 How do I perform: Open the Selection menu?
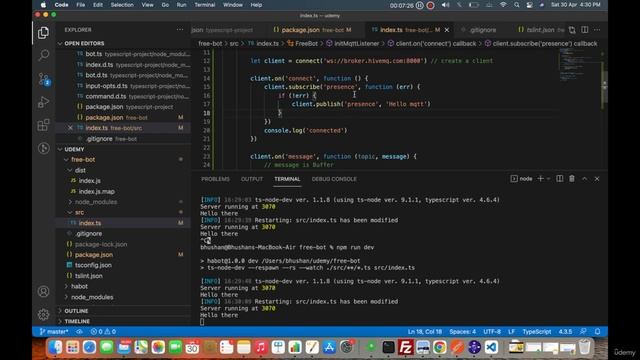point(122,5)
